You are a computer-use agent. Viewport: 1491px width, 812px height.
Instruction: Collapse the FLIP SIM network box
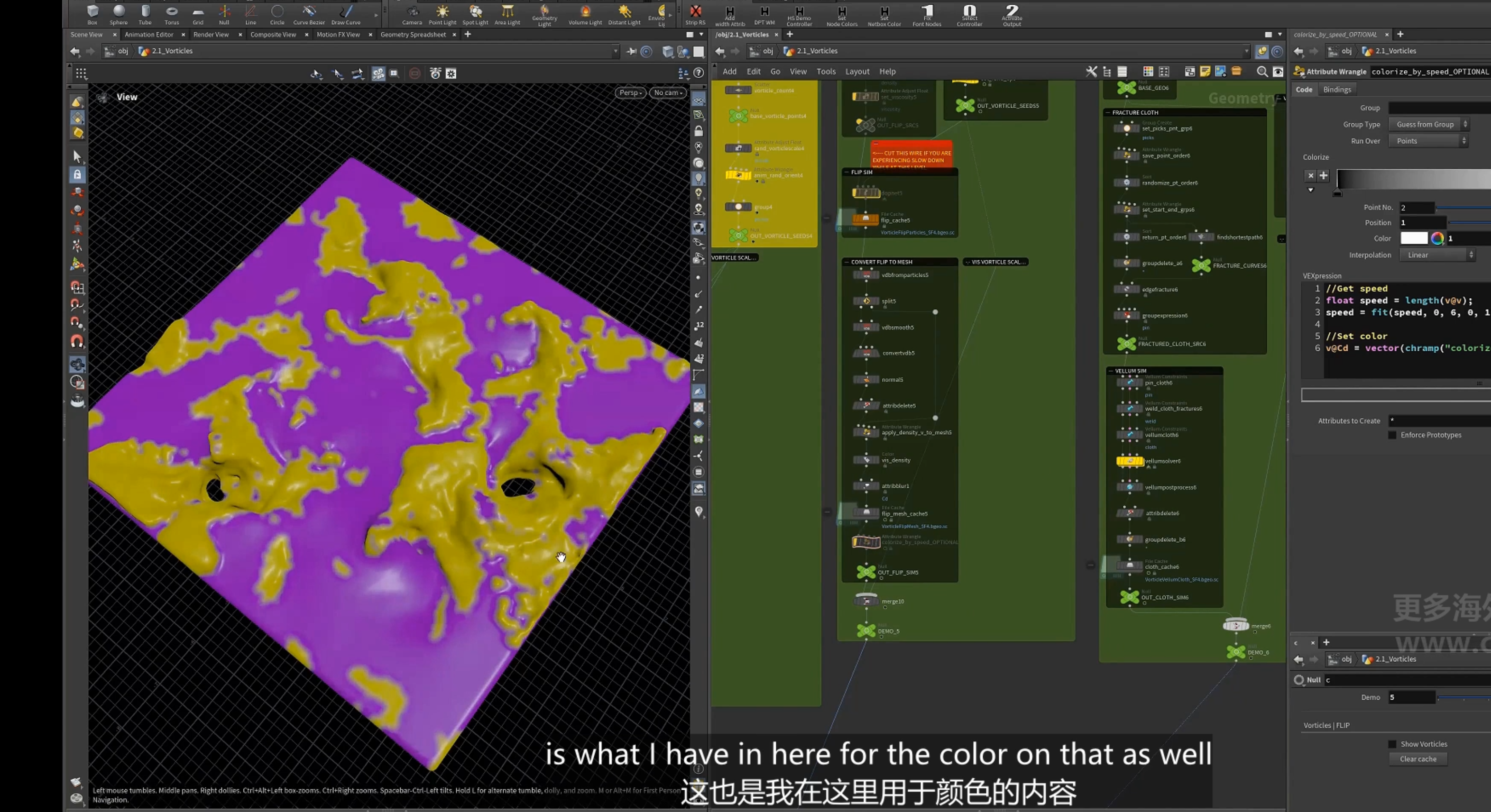(846, 173)
